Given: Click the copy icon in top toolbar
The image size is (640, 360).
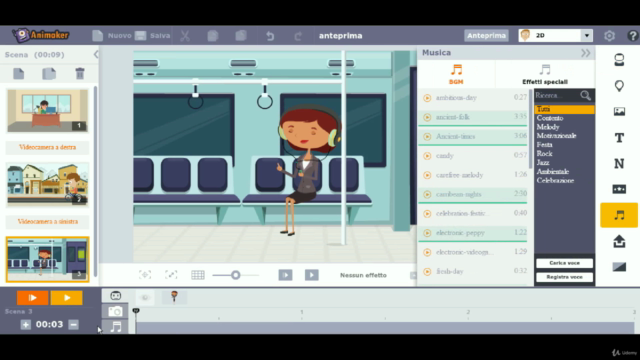Looking at the screenshot, I should 213,36.
